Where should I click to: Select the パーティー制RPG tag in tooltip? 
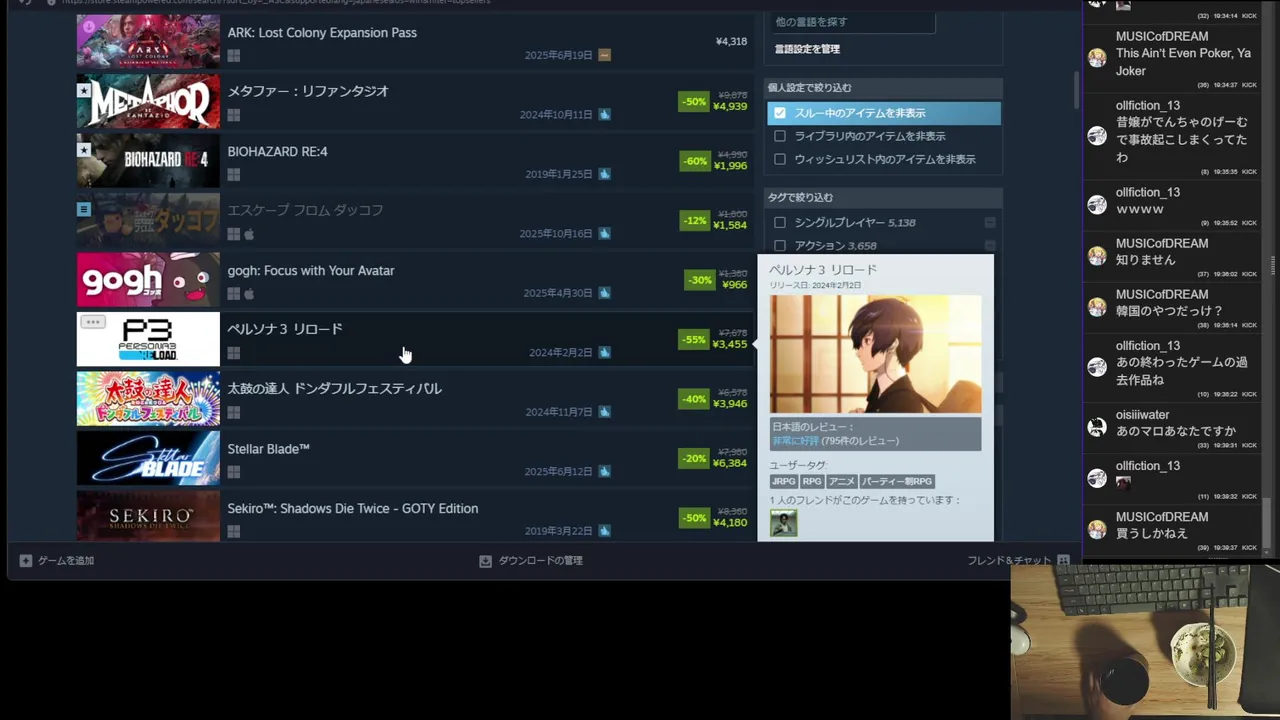[x=897, y=481]
